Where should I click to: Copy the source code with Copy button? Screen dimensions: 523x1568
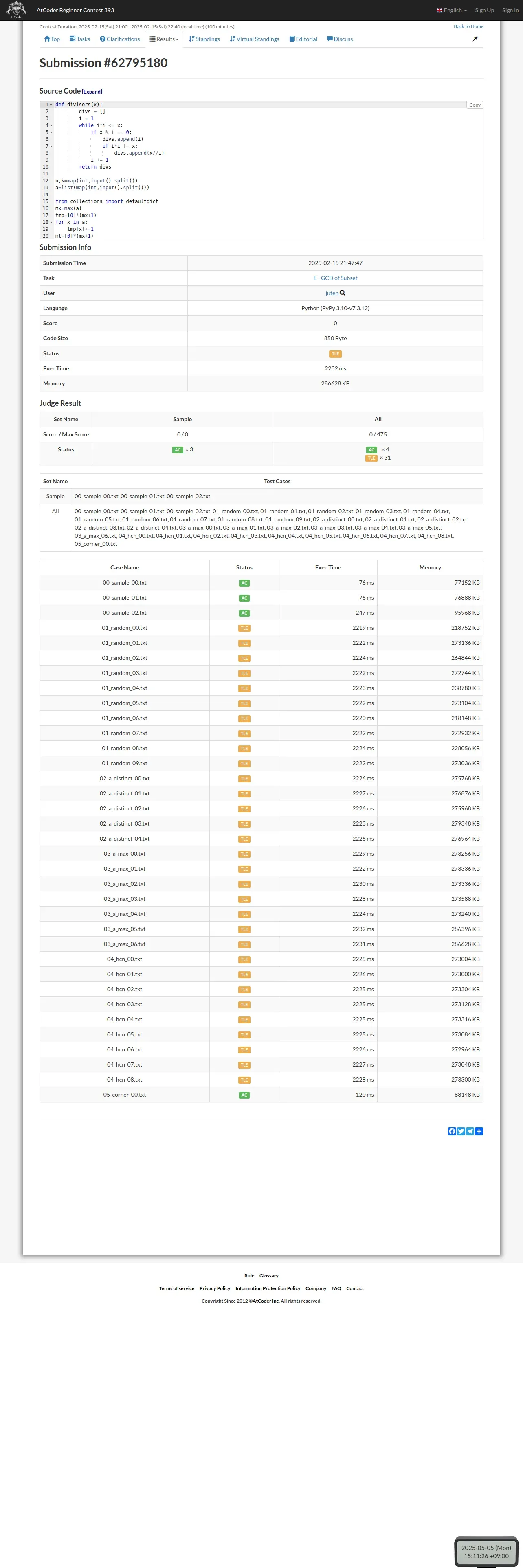pyautogui.click(x=475, y=105)
